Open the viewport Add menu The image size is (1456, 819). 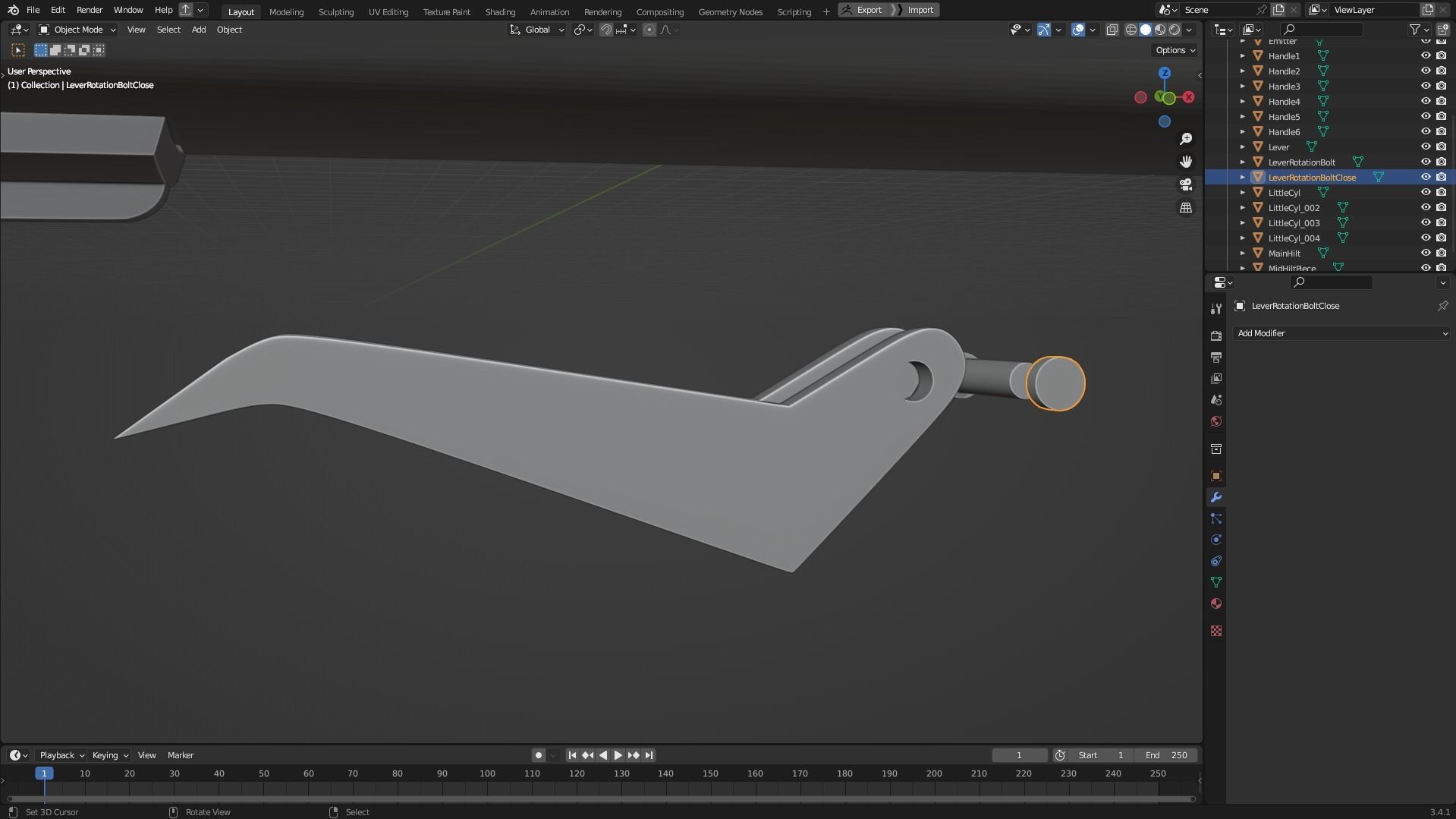coord(199,30)
